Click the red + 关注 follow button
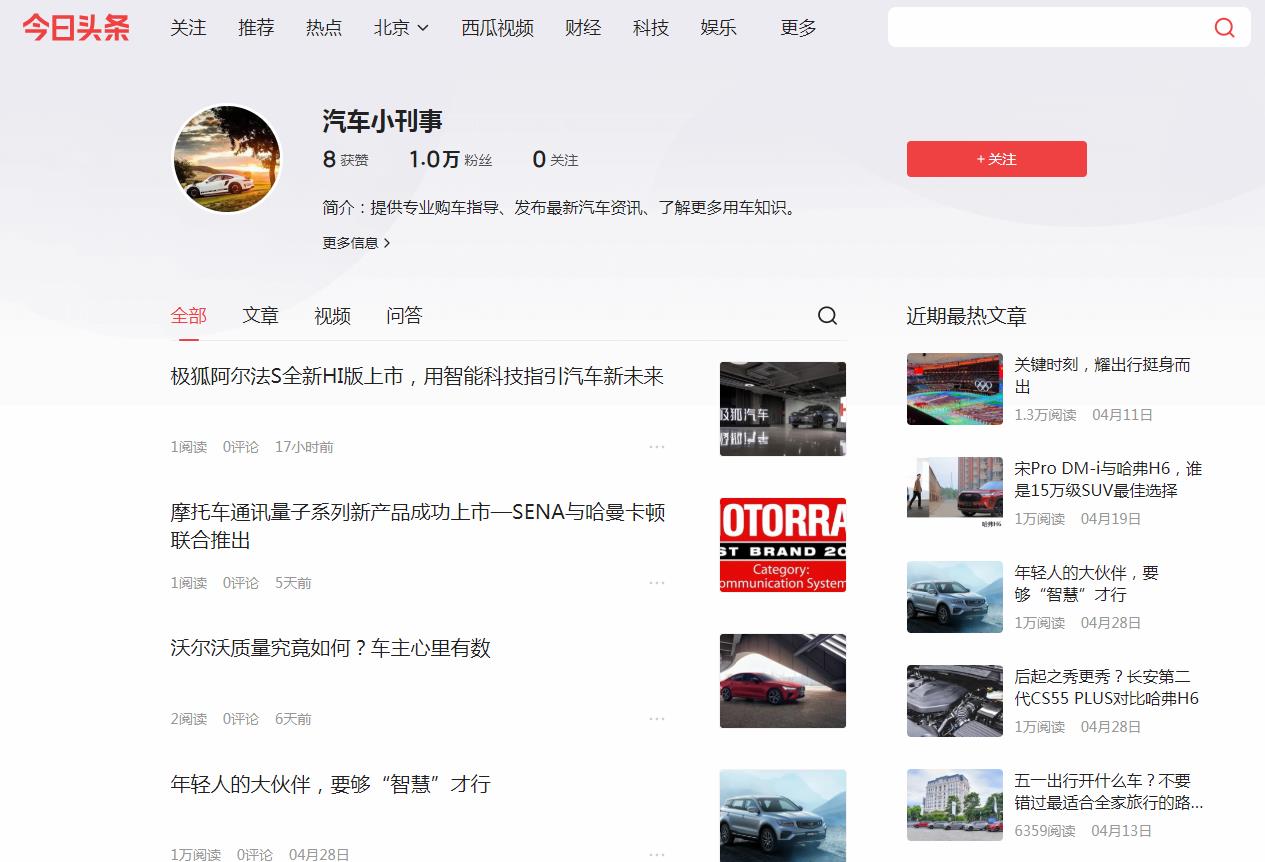The height and width of the screenshot is (862, 1265). pos(997,159)
